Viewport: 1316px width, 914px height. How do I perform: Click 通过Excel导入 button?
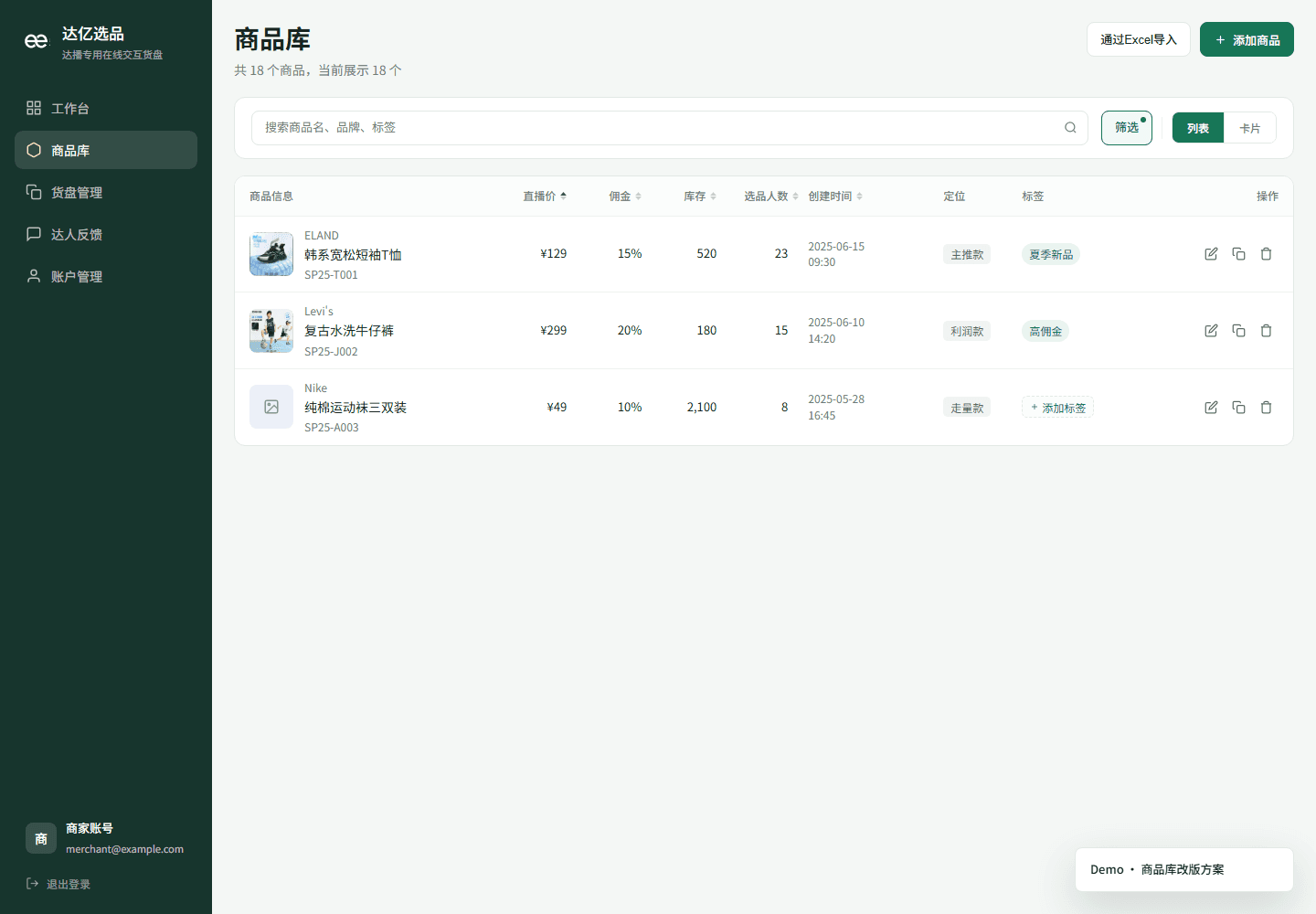(1139, 39)
